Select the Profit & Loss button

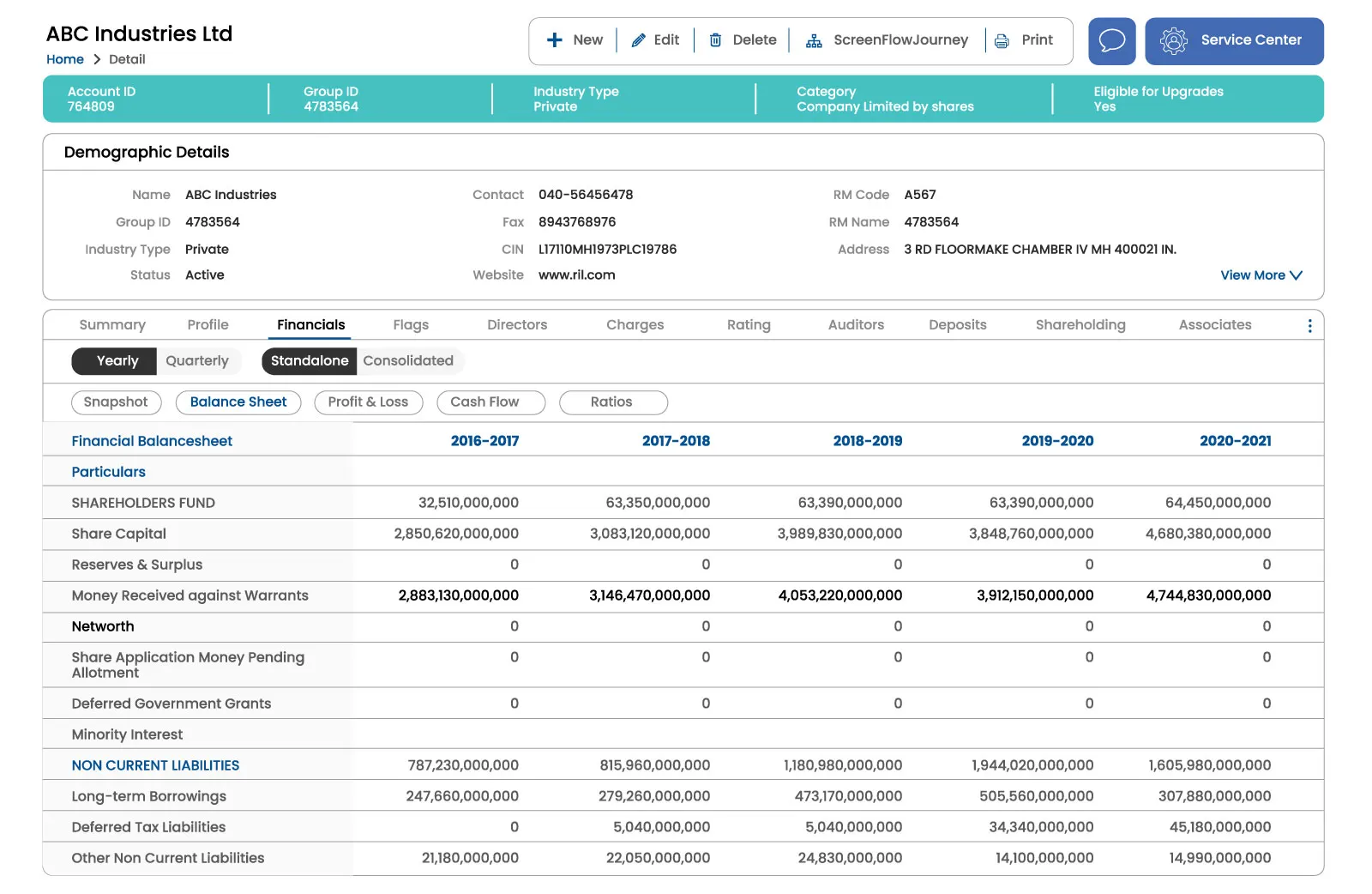pyautogui.click(x=368, y=402)
